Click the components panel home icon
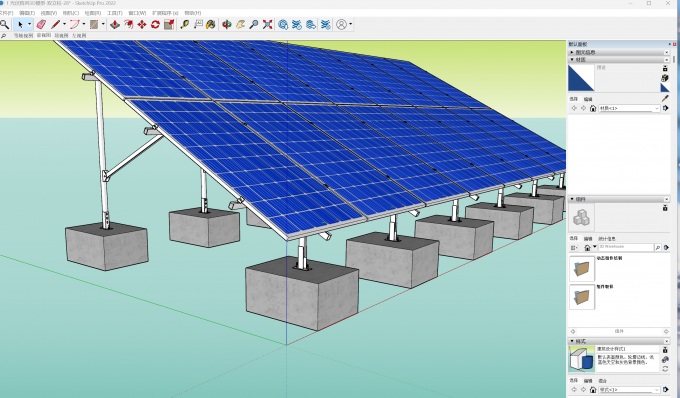 pyautogui.click(x=587, y=248)
